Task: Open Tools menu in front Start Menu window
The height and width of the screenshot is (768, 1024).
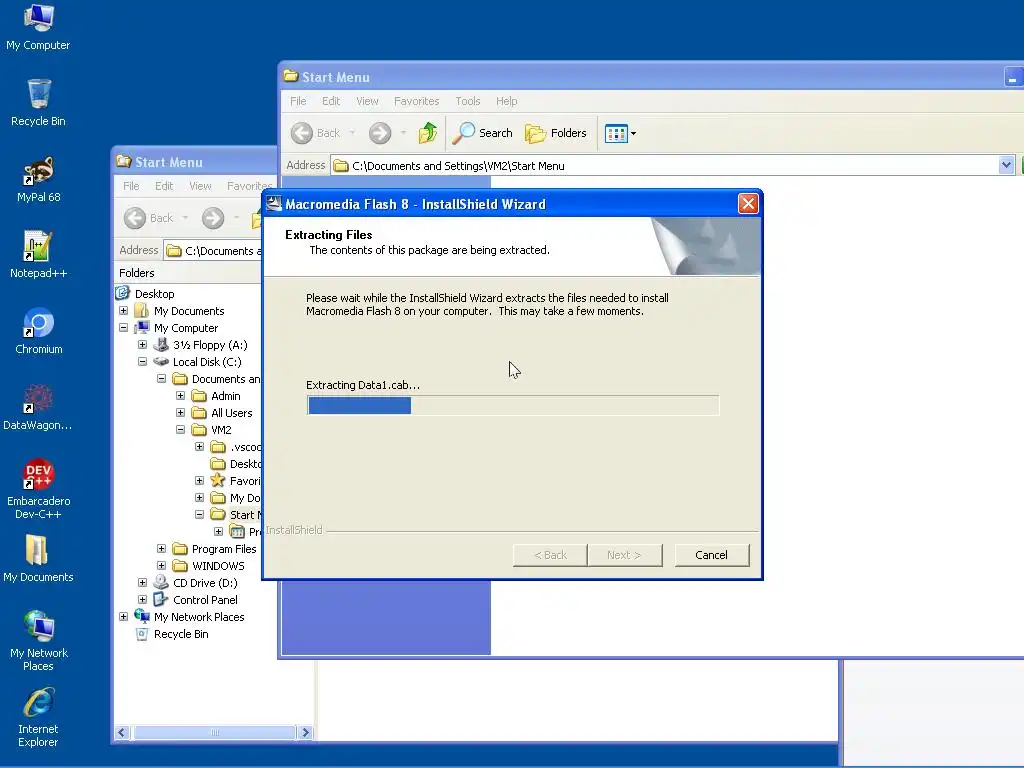Action: (468, 101)
